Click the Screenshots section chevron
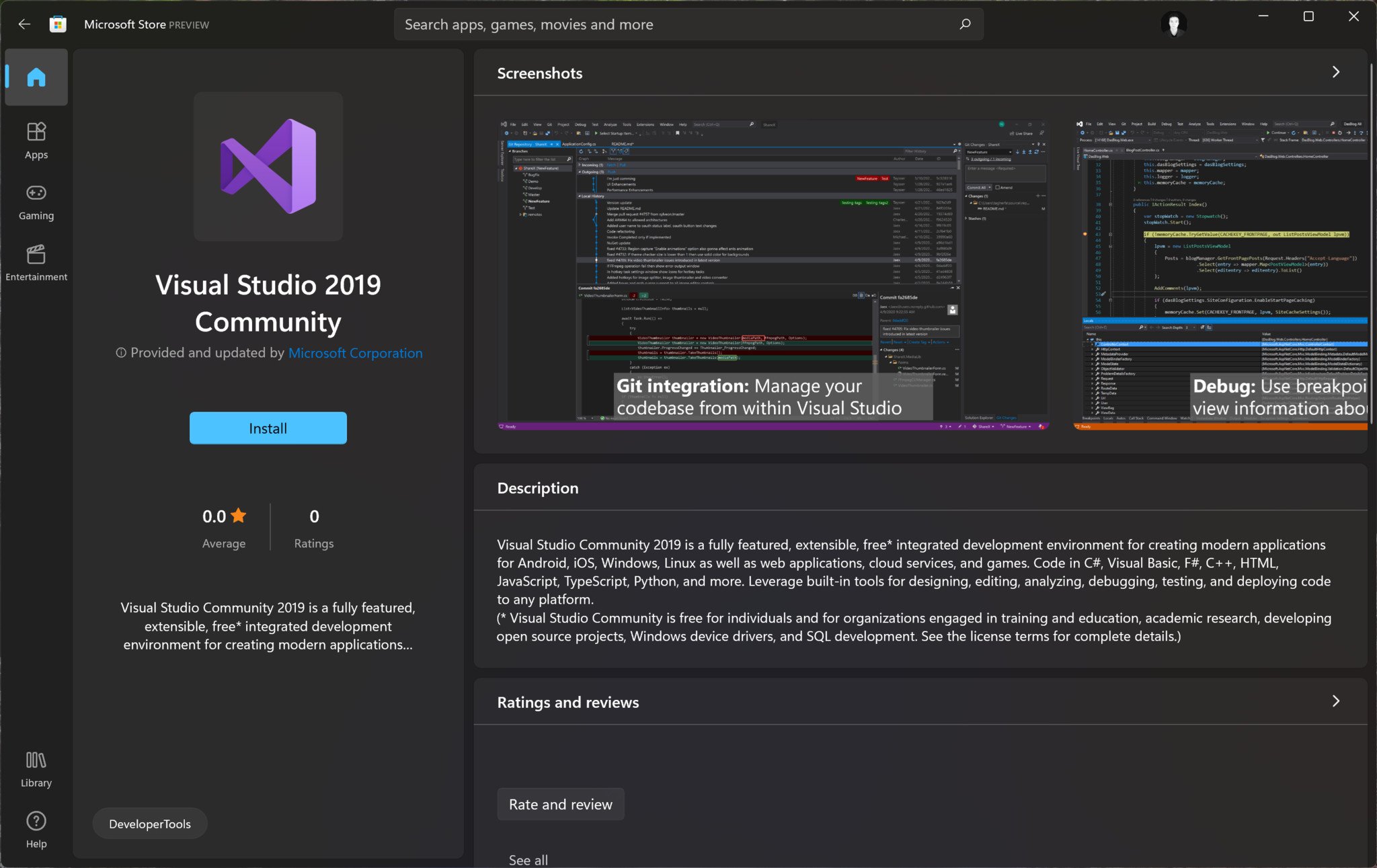1377x868 pixels. [1336, 72]
